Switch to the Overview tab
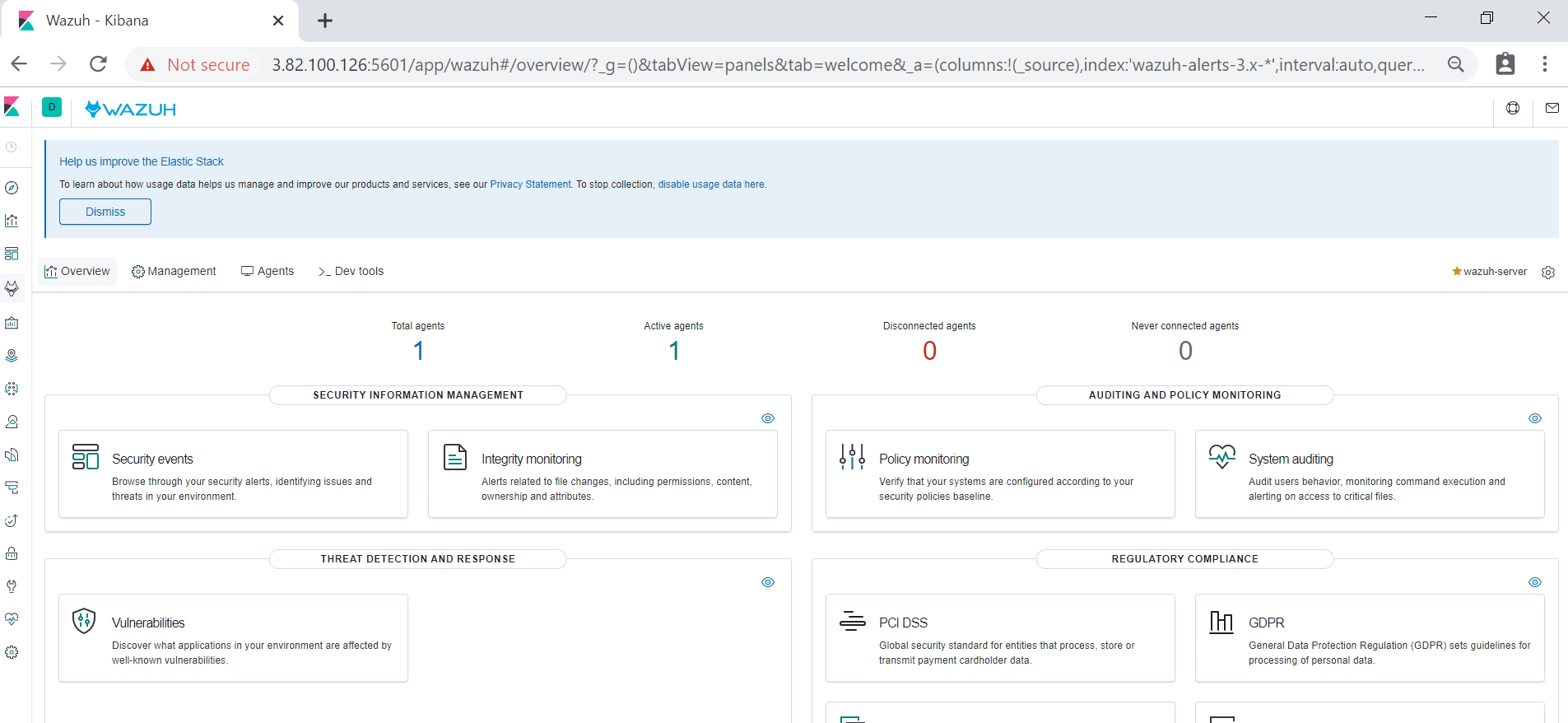 pyautogui.click(x=77, y=271)
